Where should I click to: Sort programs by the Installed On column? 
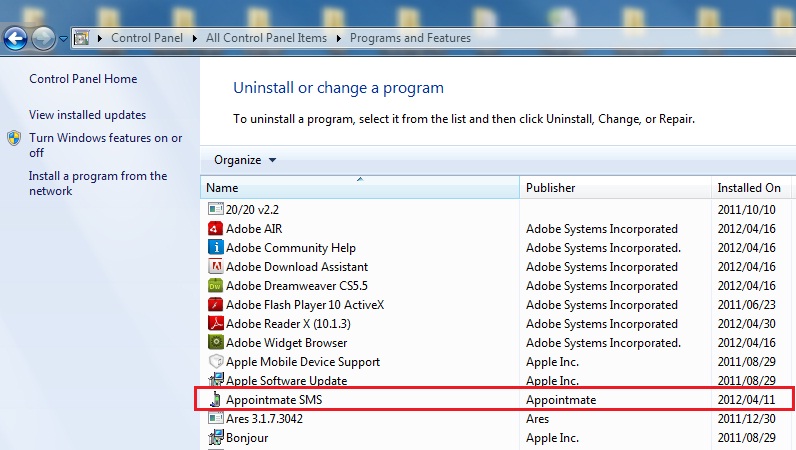[751, 187]
